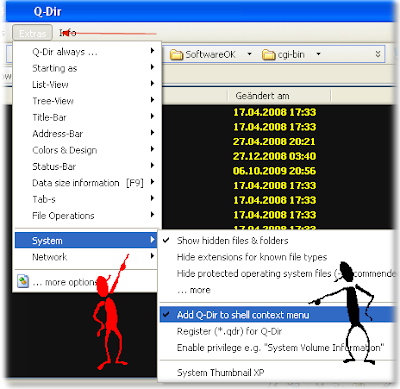
Task: Open the Extras menu
Action: 32,33
